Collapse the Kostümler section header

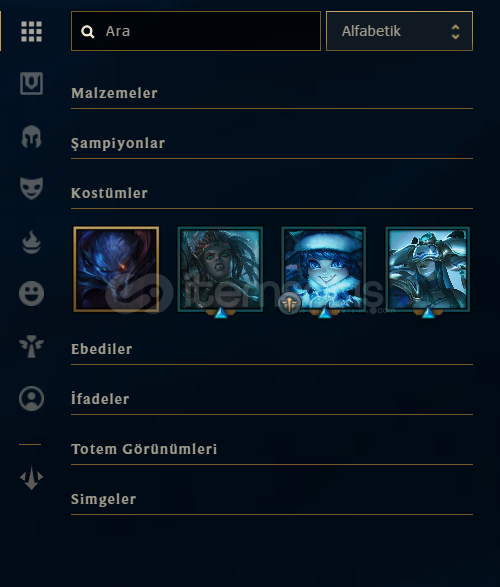272,194
